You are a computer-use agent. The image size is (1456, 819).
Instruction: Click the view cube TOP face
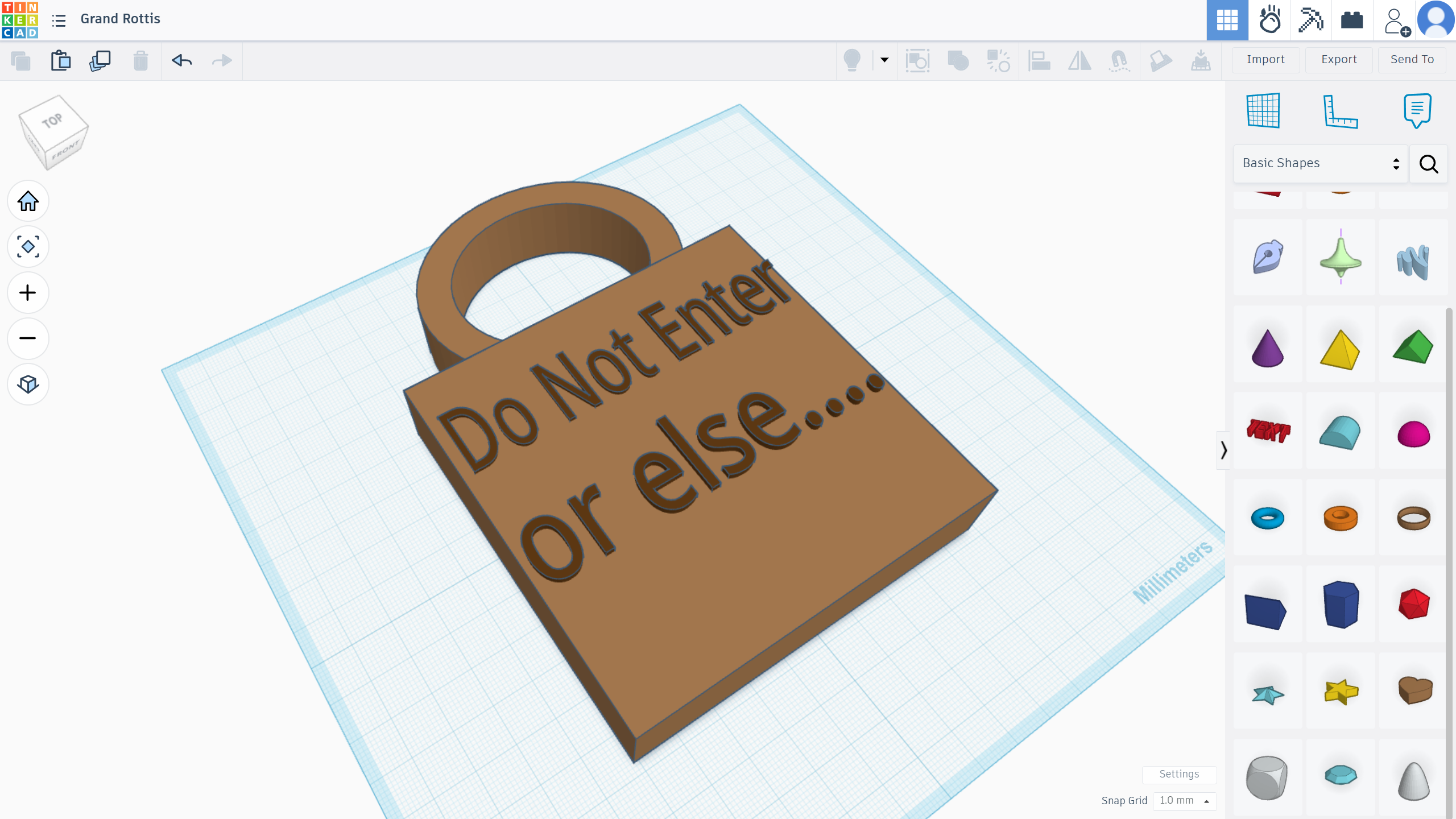tap(52, 120)
